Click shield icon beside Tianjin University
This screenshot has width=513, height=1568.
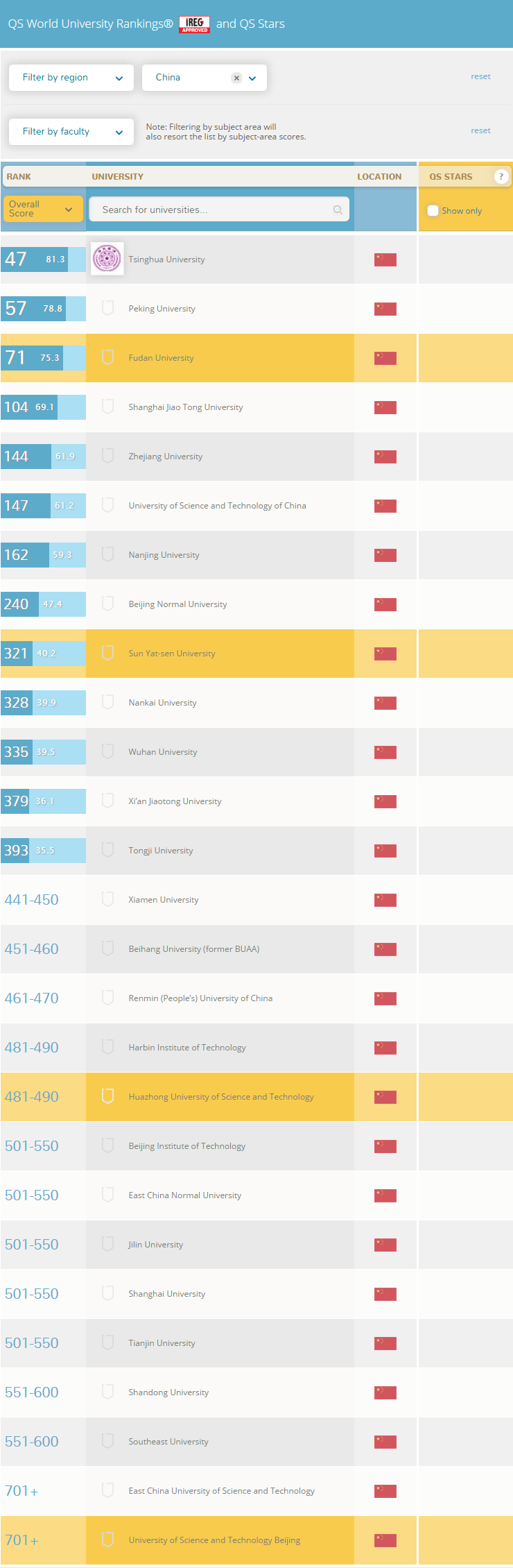click(107, 1343)
